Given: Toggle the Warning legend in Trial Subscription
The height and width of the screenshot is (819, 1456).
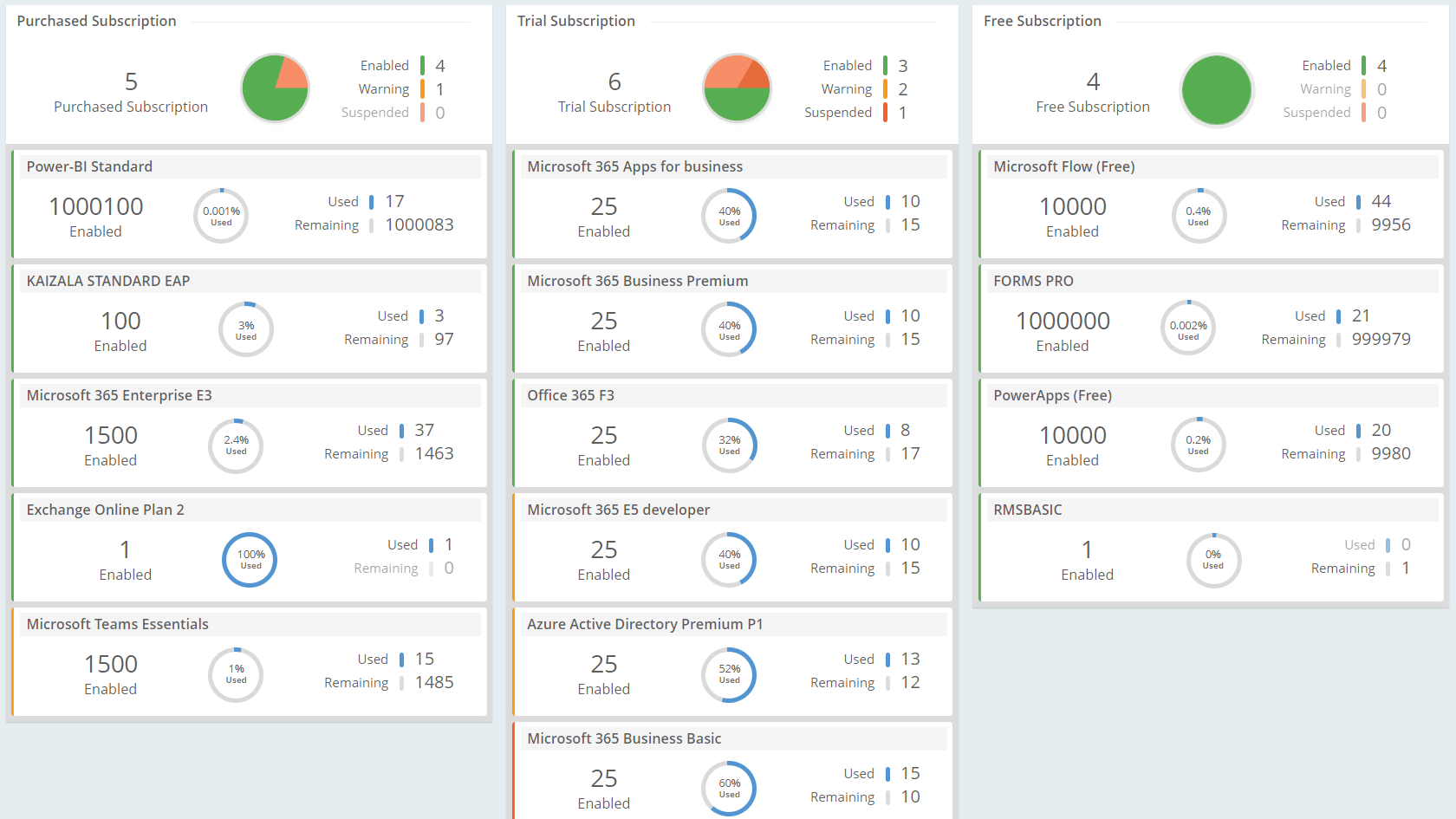Looking at the screenshot, I should (x=847, y=88).
